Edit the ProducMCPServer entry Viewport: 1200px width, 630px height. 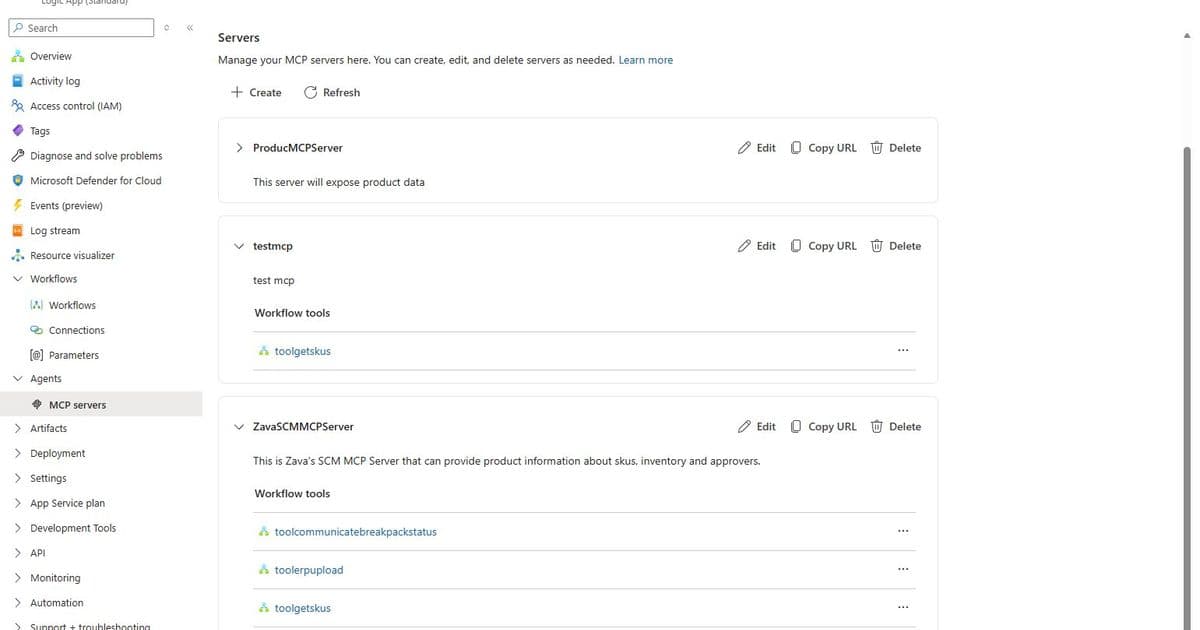pos(757,147)
